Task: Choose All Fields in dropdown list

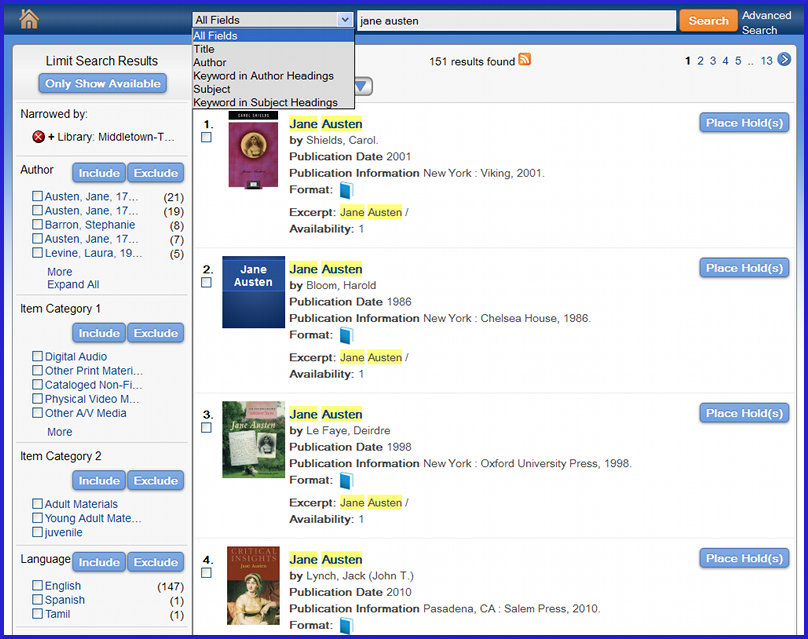Action: (x=273, y=36)
